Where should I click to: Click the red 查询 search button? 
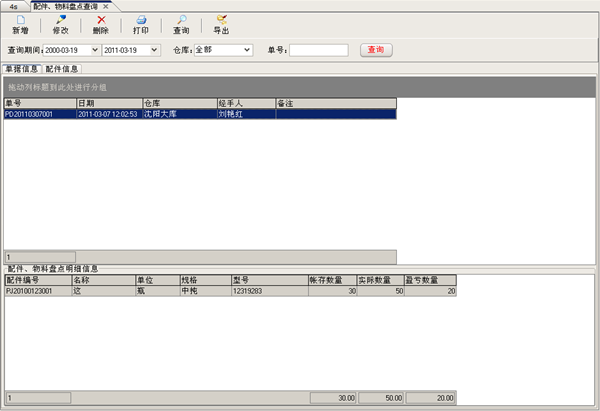[x=375, y=49]
